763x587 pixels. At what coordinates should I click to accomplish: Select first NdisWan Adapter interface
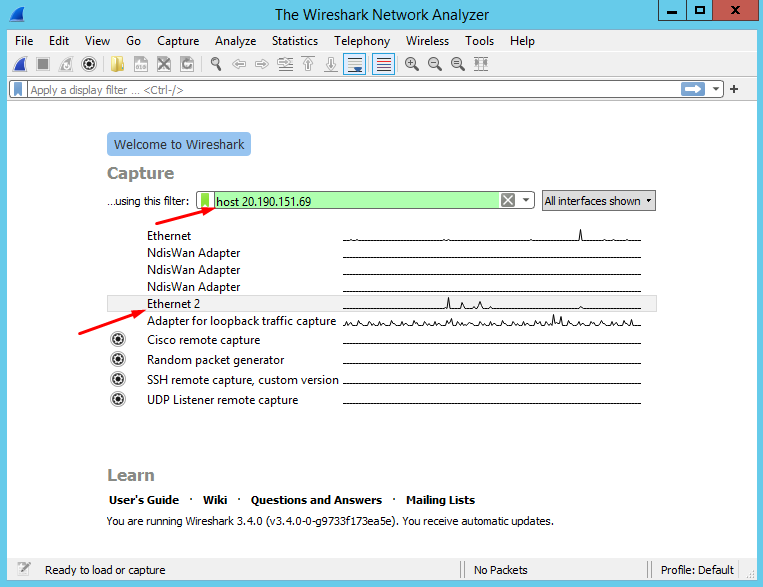(x=382, y=253)
